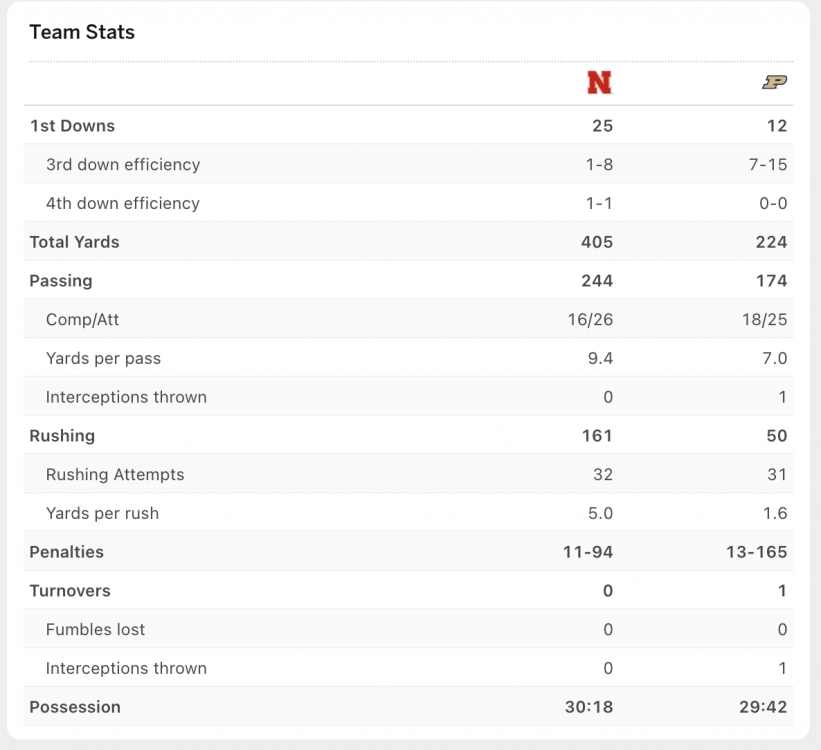Click the Comp/Att row label
Viewport: 821px width, 750px height.
[x=83, y=320]
